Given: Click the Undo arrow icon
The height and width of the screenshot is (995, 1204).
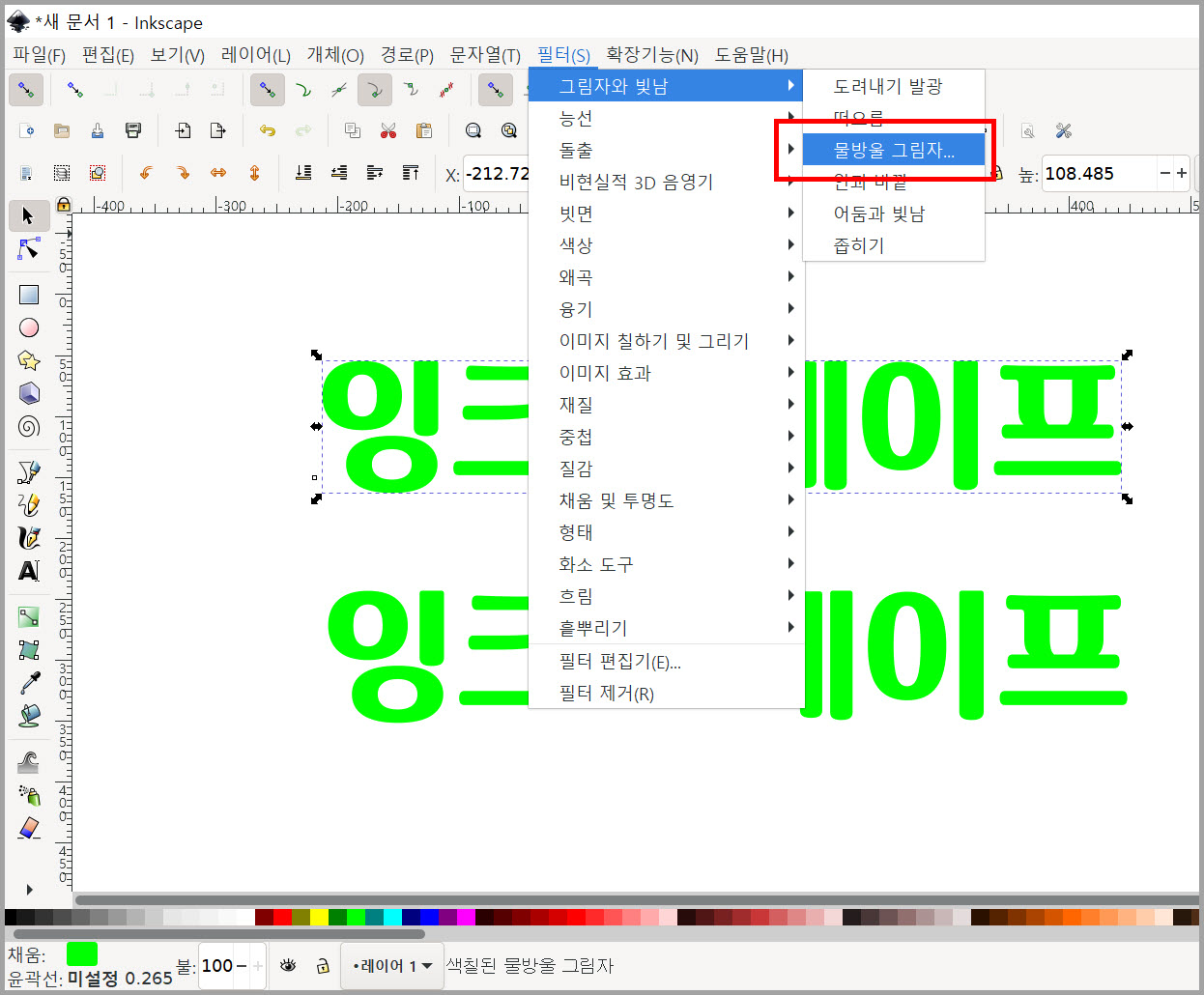Looking at the screenshot, I should pos(268,130).
